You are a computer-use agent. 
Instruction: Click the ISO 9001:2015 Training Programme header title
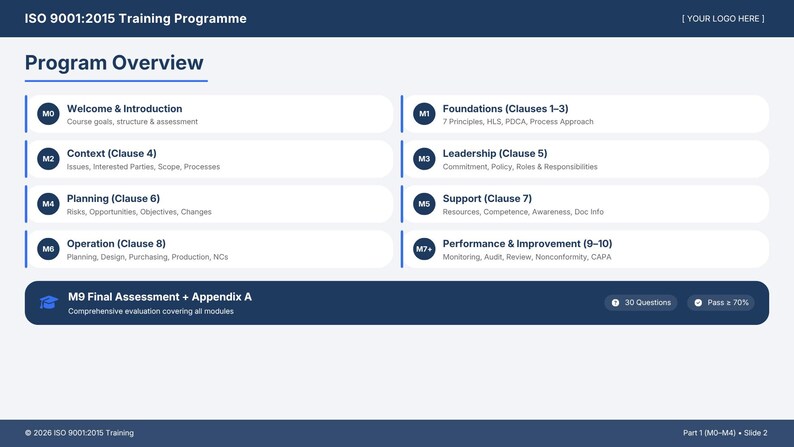coord(136,19)
